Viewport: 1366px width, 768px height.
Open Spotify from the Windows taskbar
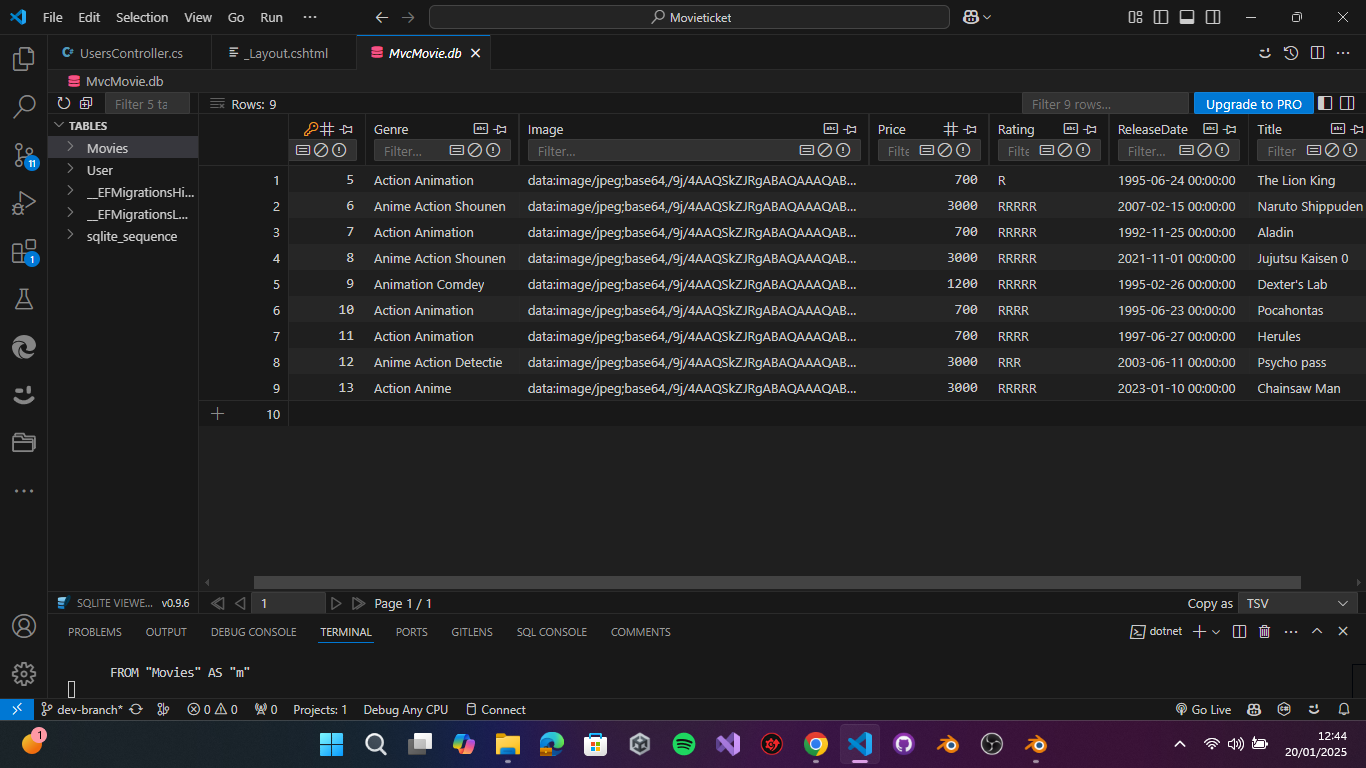pyautogui.click(x=684, y=744)
